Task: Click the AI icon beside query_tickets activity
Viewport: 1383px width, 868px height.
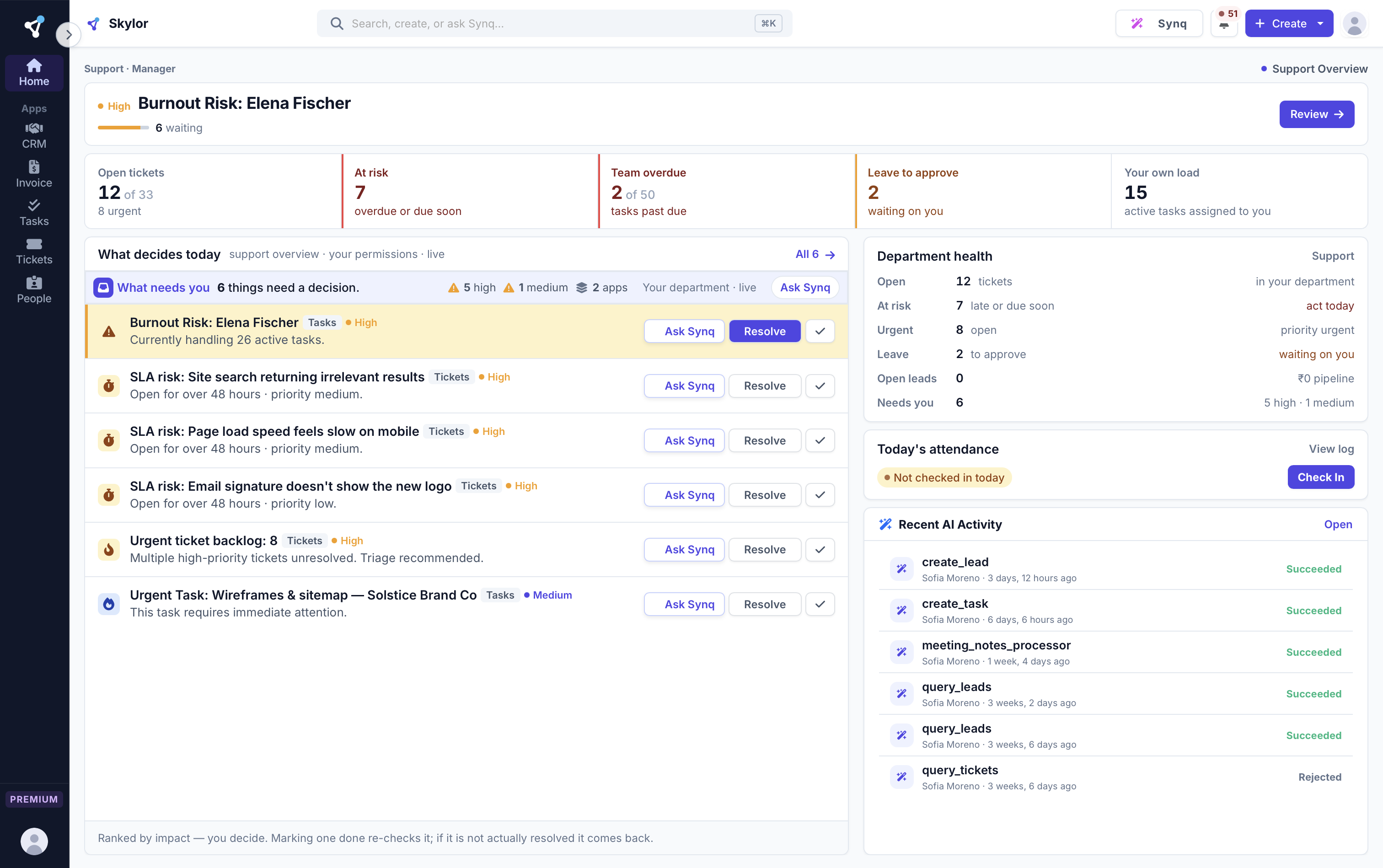Action: click(901, 777)
